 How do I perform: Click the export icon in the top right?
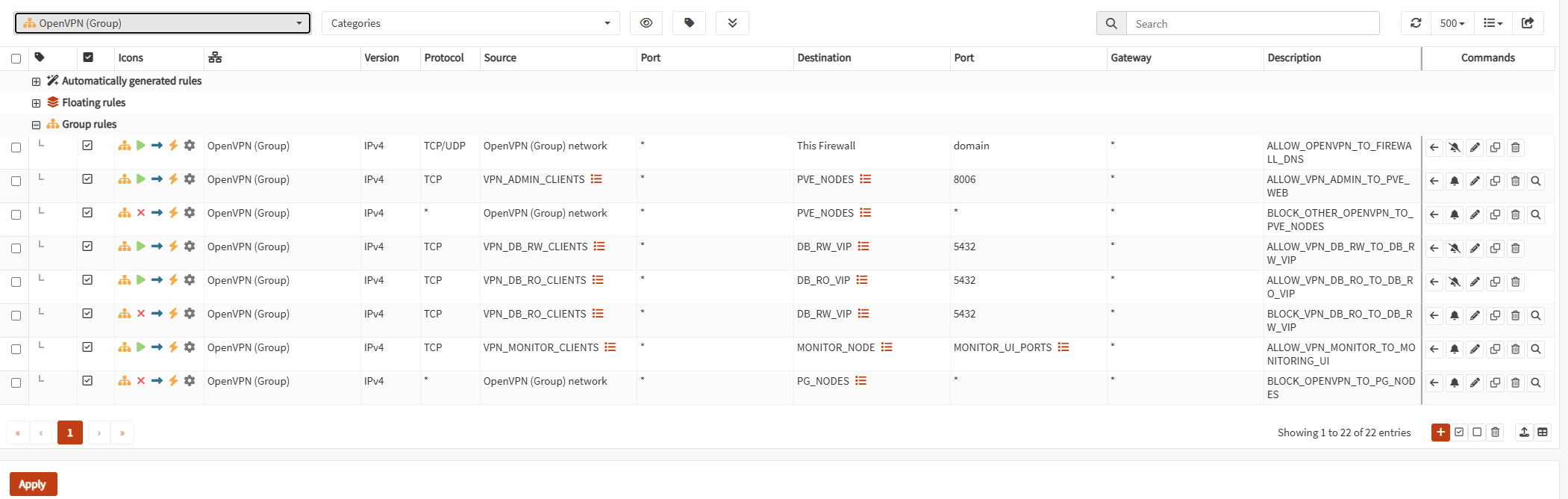pyautogui.click(x=1528, y=23)
